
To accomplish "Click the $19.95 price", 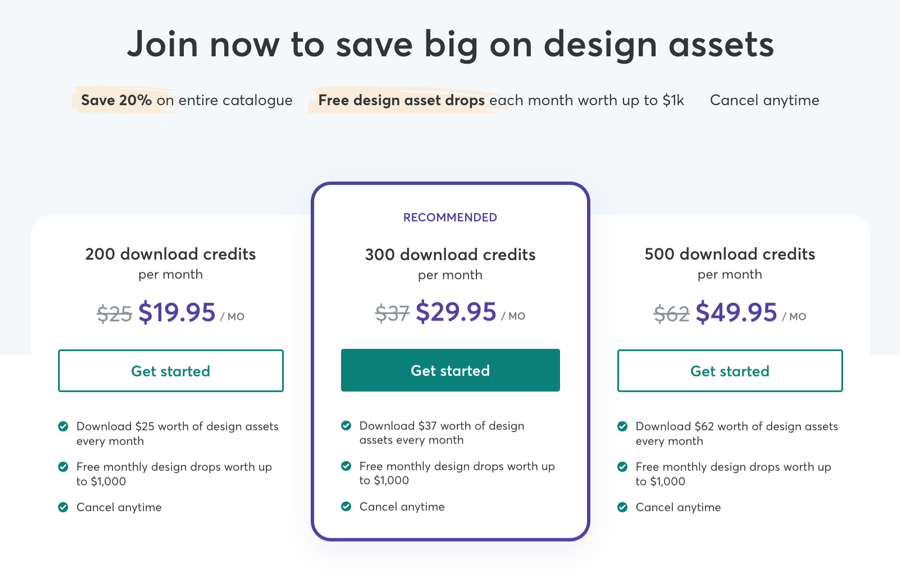I will coord(177,313).
